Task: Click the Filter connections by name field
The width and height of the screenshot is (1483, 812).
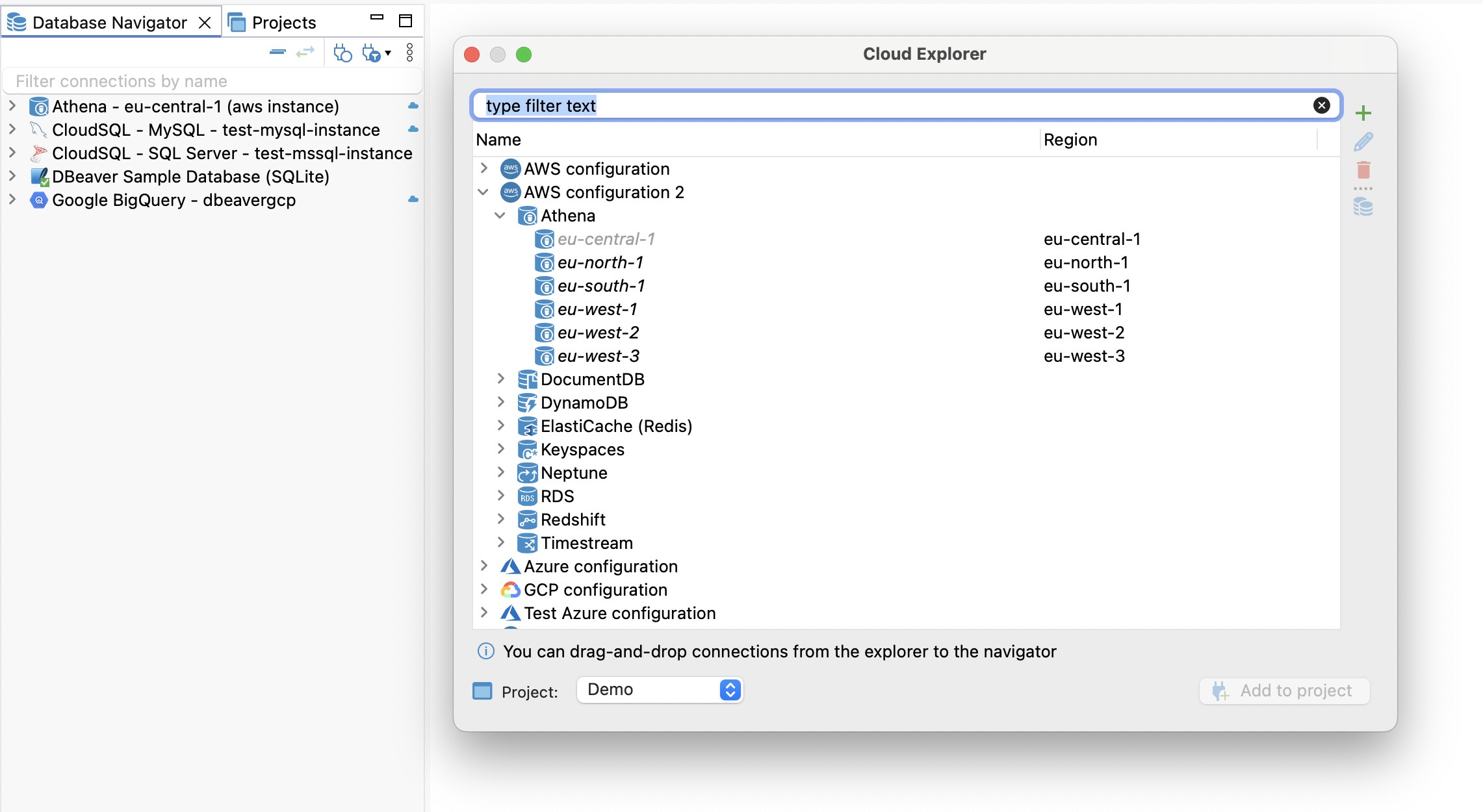Action: click(x=211, y=81)
